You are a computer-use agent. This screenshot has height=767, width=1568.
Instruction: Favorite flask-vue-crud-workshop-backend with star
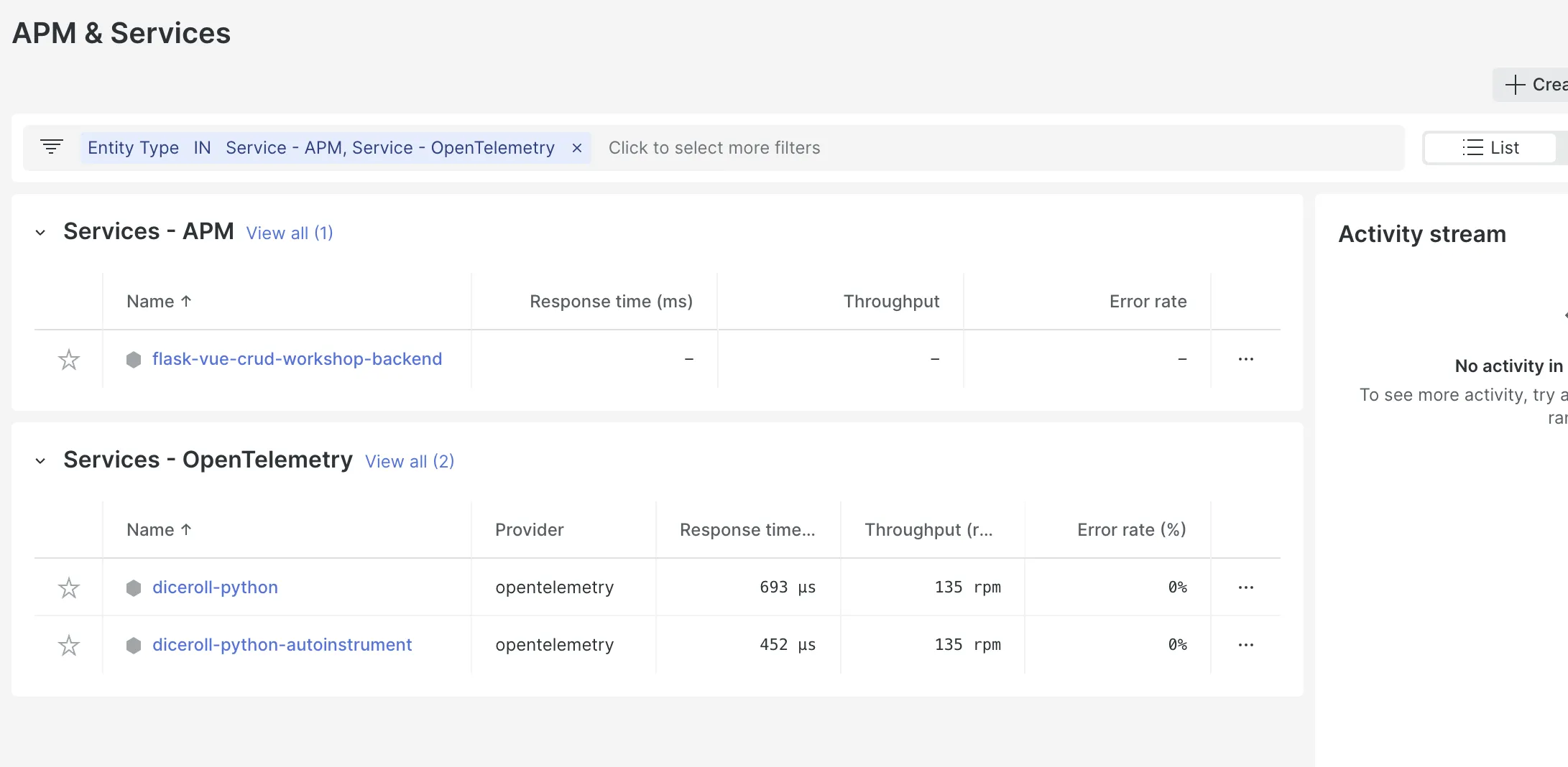coord(69,359)
